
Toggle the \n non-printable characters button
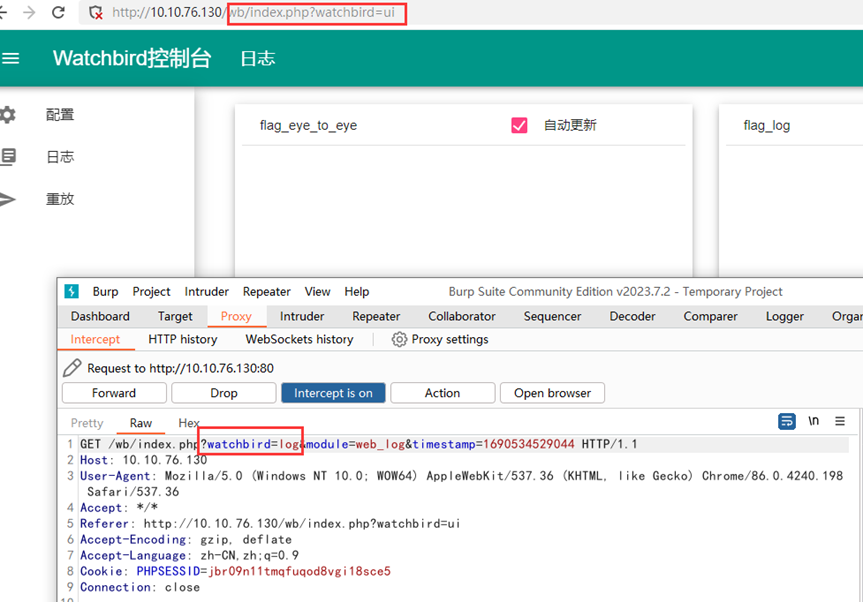pyautogui.click(x=814, y=422)
